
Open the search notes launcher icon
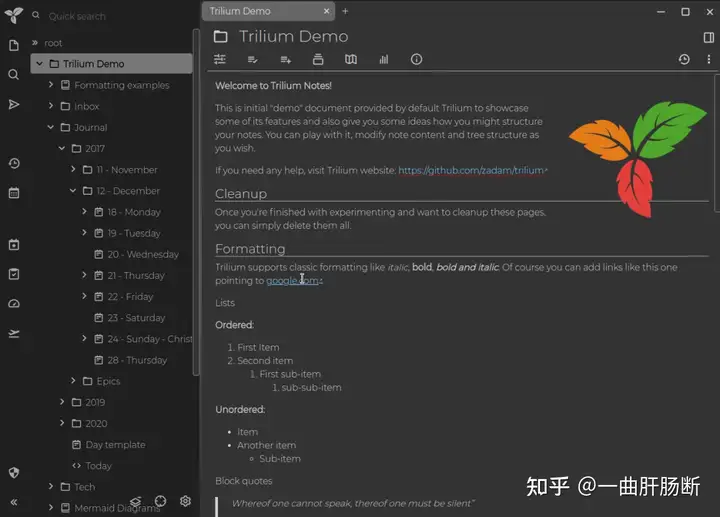(14, 74)
